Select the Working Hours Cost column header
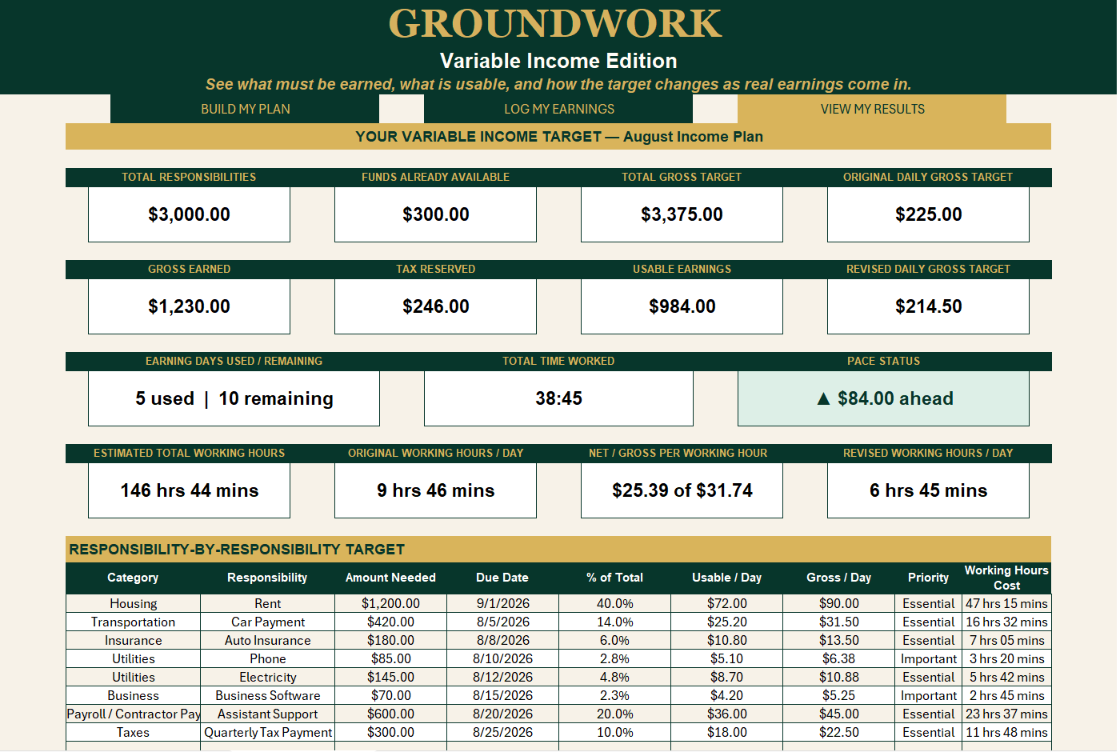 tap(1007, 578)
